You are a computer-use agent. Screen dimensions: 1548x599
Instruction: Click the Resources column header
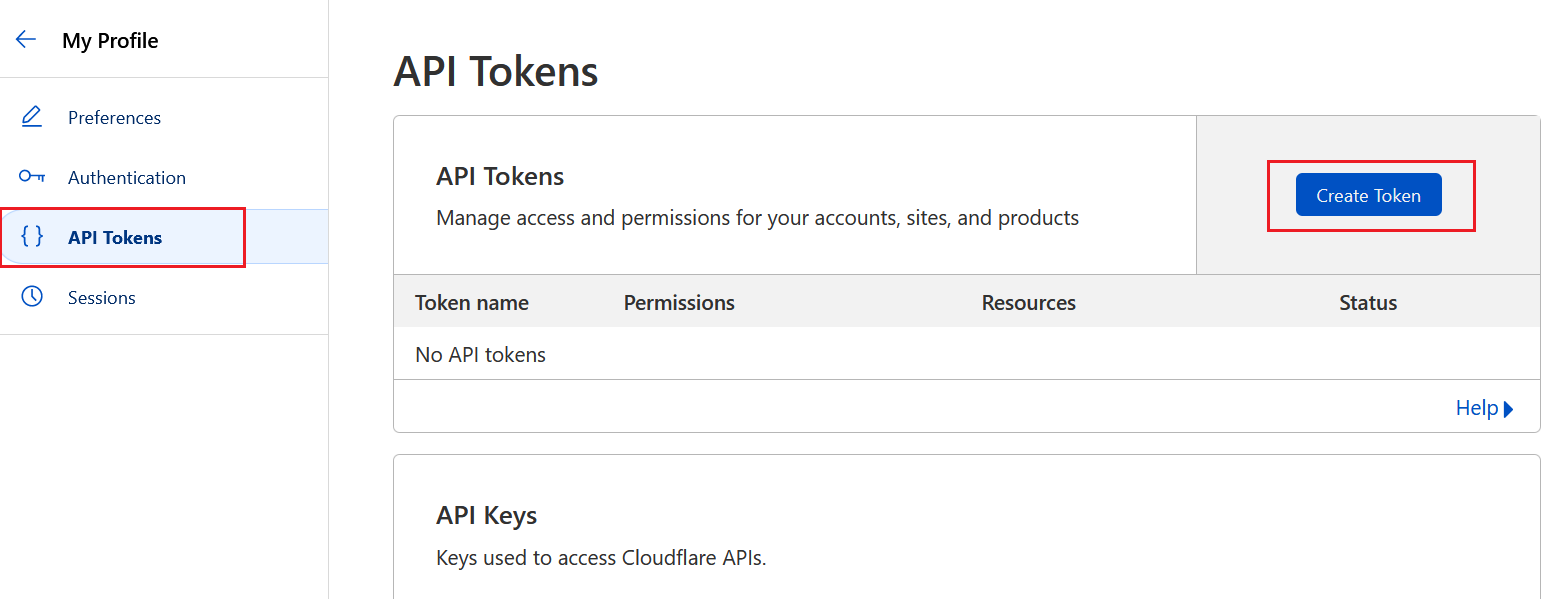pyautogui.click(x=1028, y=303)
